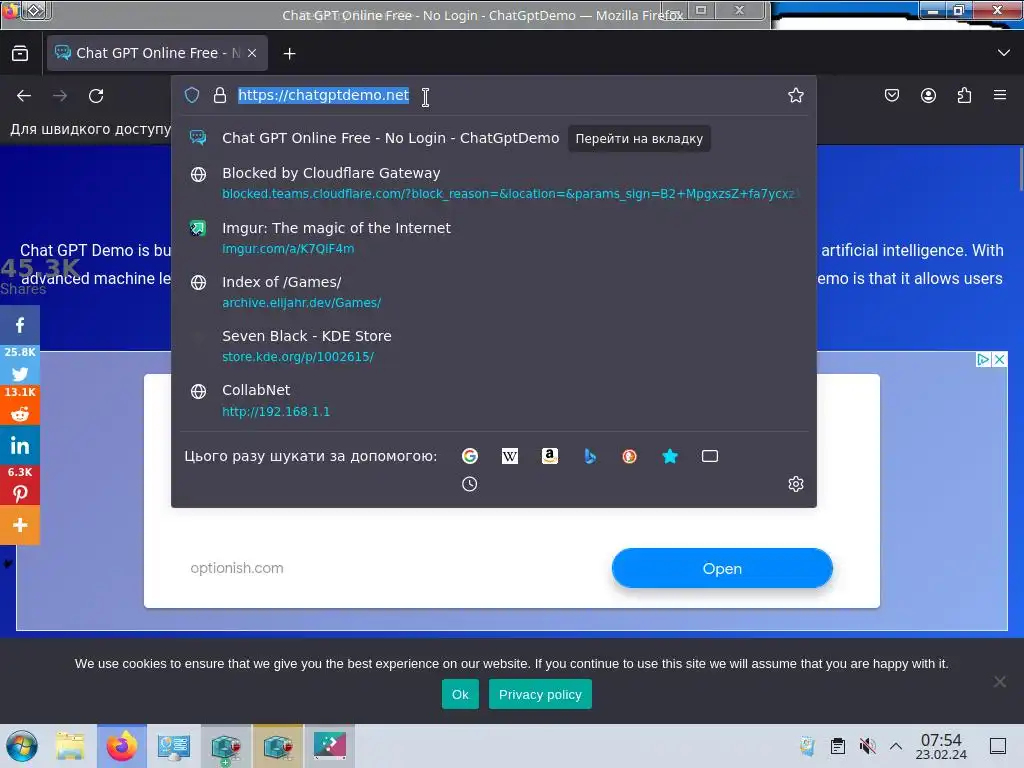Toggle the muted volume tray icon

(x=868, y=746)
